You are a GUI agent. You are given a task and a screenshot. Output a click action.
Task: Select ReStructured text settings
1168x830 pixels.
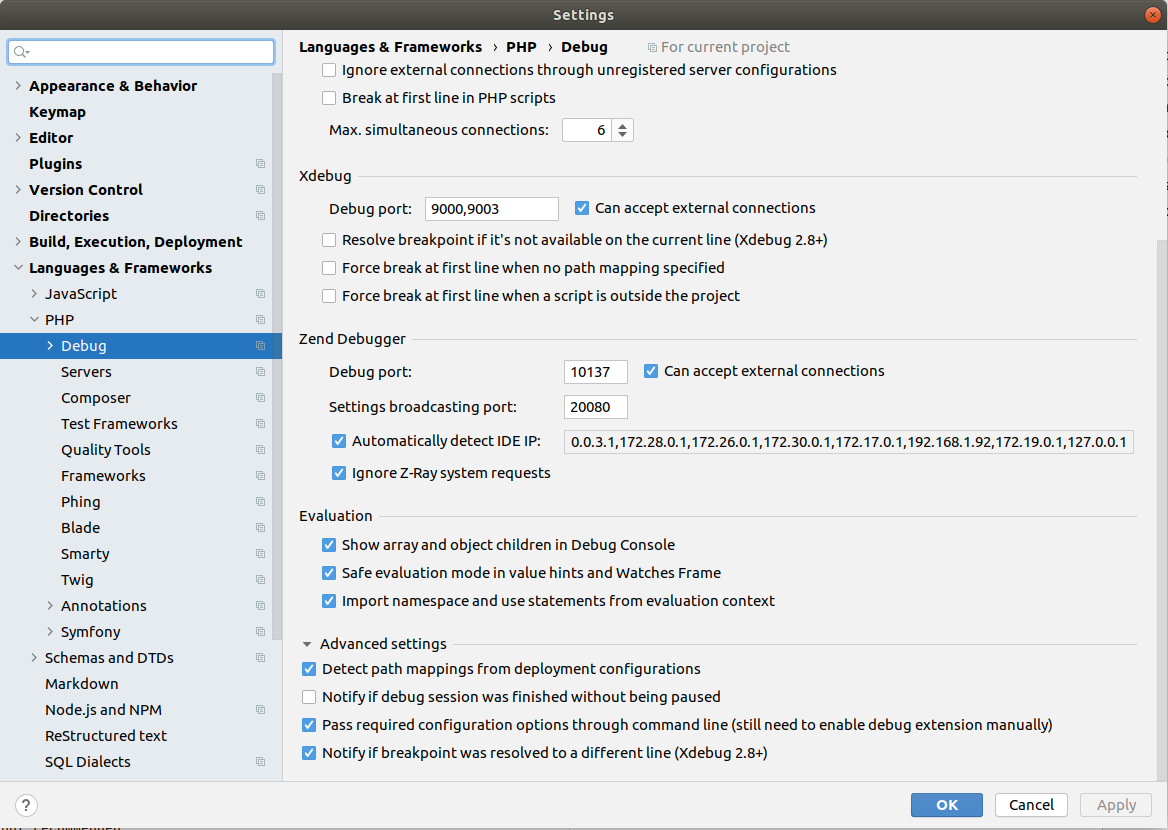click(106, 736)
